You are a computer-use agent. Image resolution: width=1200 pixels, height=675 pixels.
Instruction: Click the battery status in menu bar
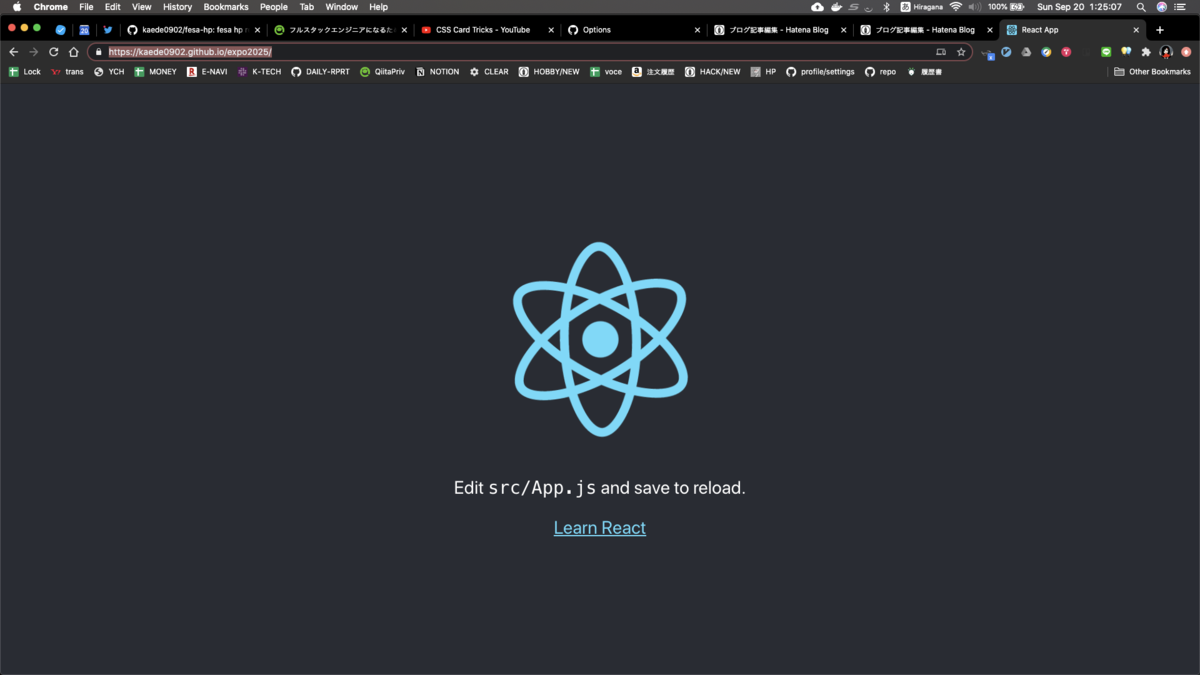pyautogui.click(x=1006, y=7)
